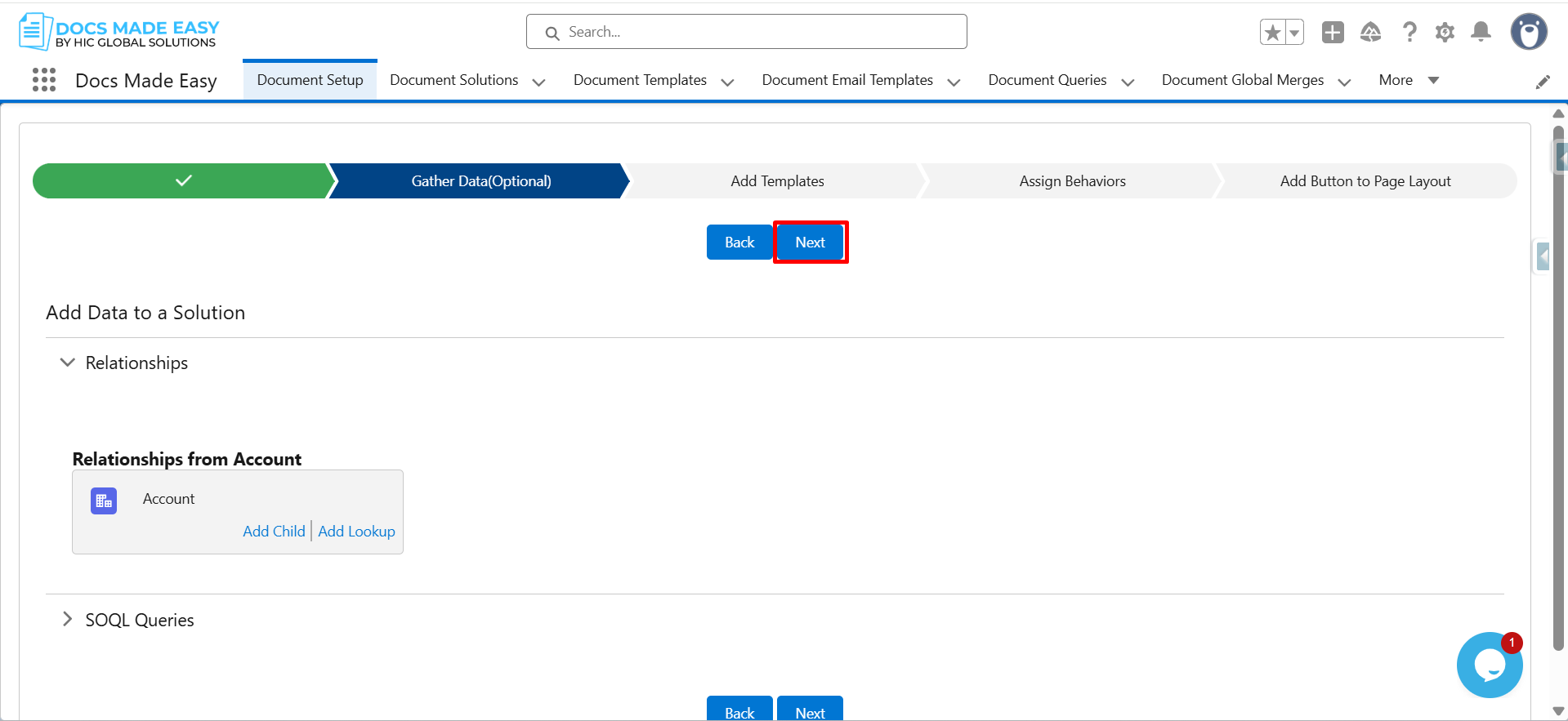Switch to the Document Setup tab

[x=310, y=80]
